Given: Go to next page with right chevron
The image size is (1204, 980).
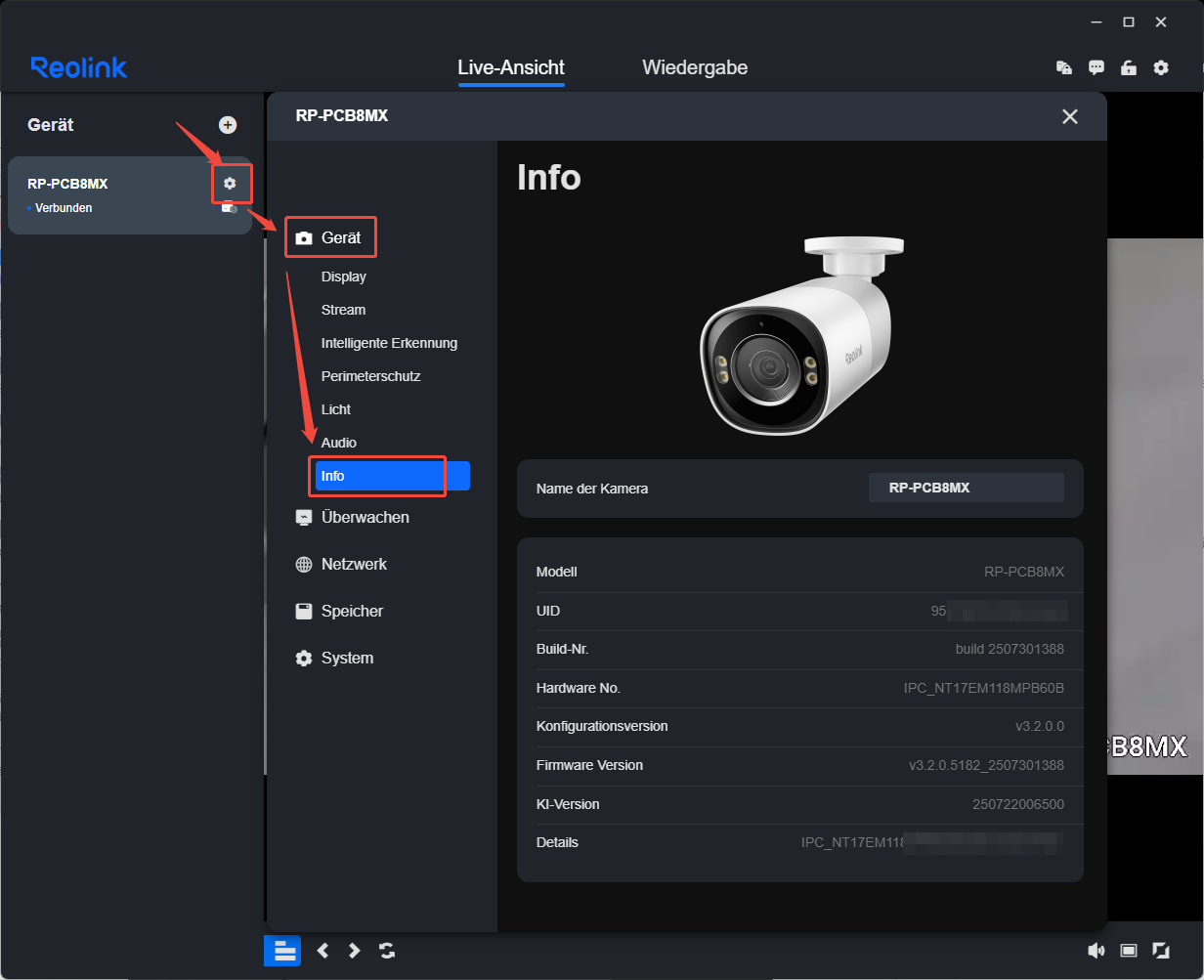Looking at the screenshot, I should coord(355,950).
